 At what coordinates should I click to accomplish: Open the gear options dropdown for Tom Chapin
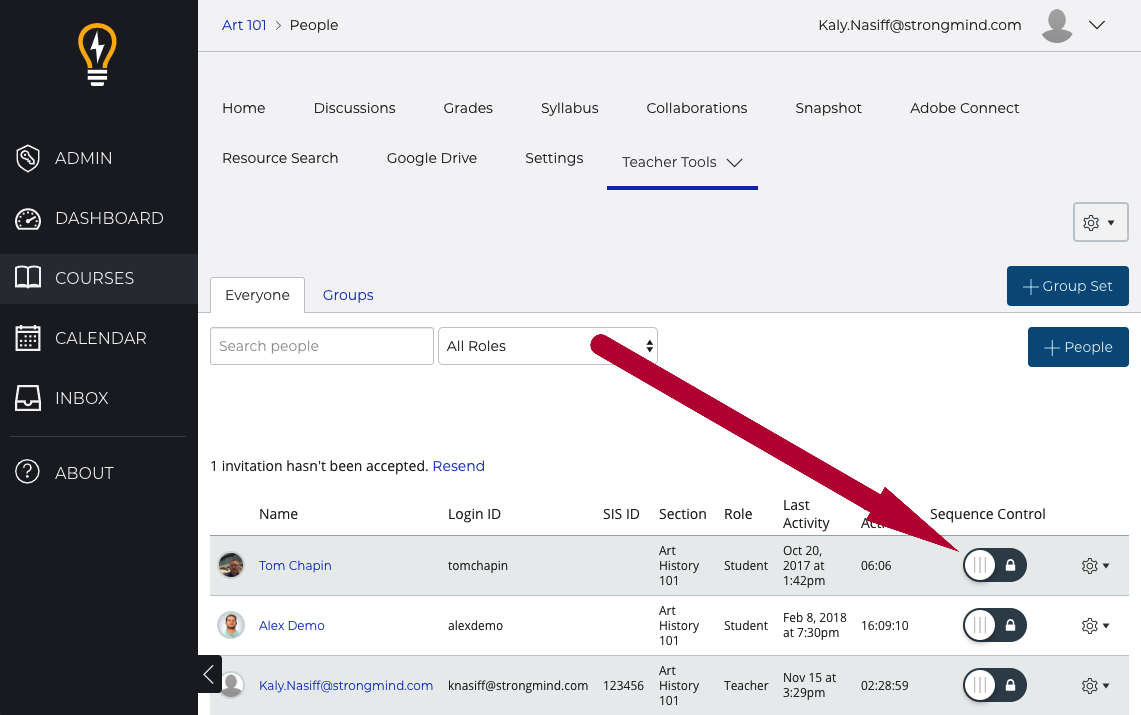point(1095,566)
